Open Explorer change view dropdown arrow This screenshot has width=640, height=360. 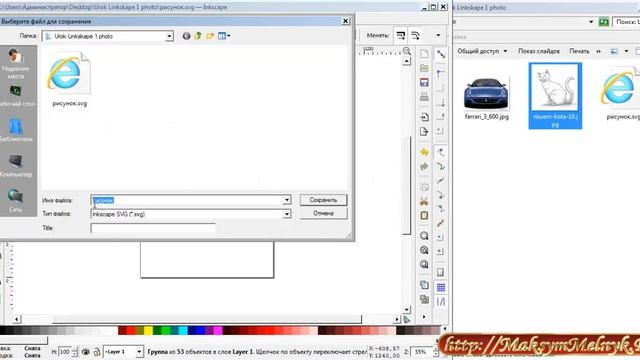[x=626, y=51]
